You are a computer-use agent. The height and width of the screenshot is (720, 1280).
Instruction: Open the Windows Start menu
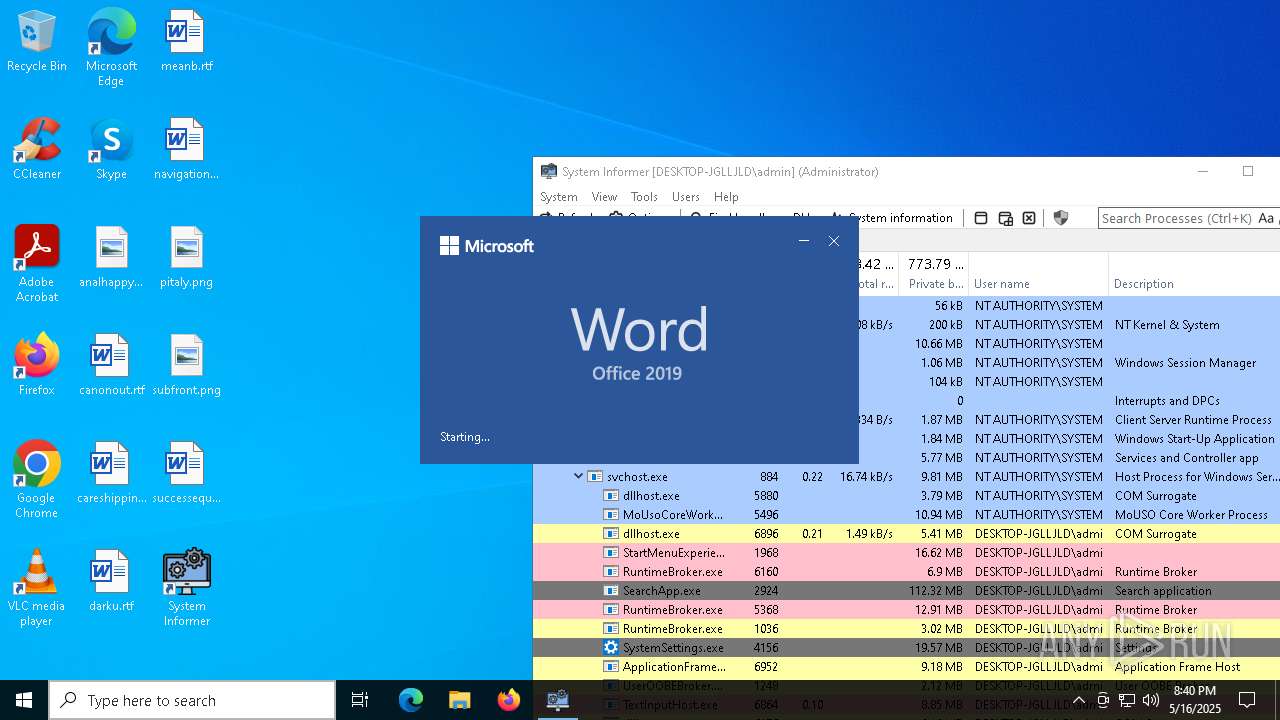[24, 700]
